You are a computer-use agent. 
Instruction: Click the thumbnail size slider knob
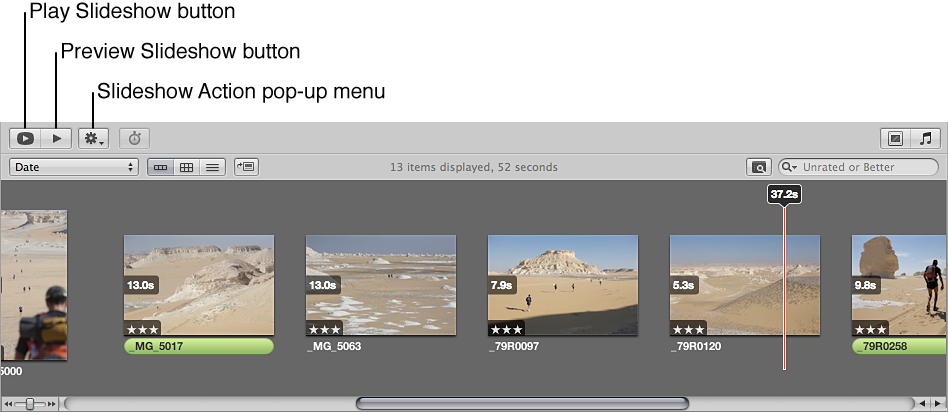coord(30,404)
